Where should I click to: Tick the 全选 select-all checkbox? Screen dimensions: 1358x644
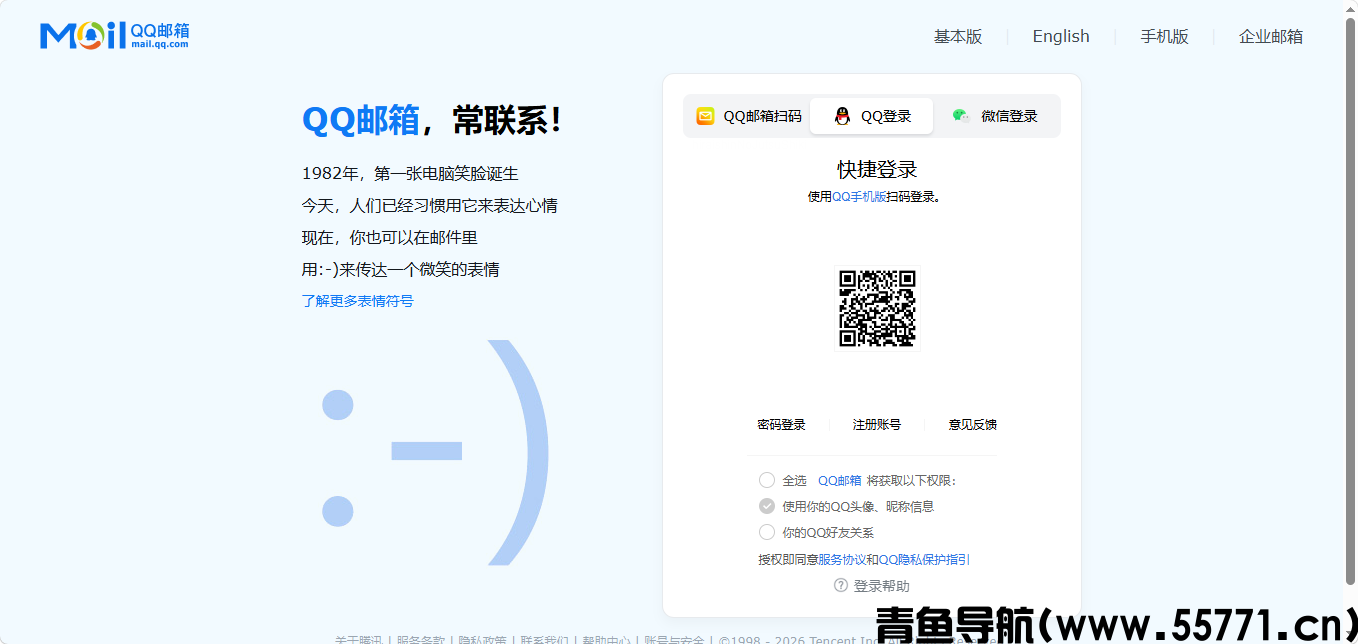[767, 480]
